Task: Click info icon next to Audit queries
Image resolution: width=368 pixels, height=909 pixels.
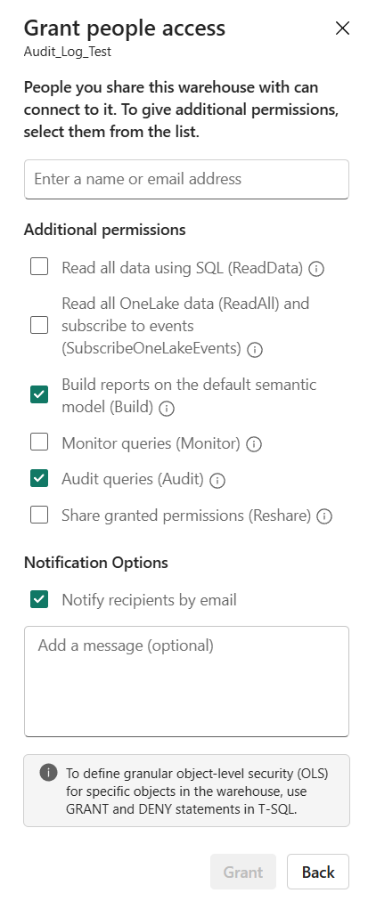Action: (217, 481)
